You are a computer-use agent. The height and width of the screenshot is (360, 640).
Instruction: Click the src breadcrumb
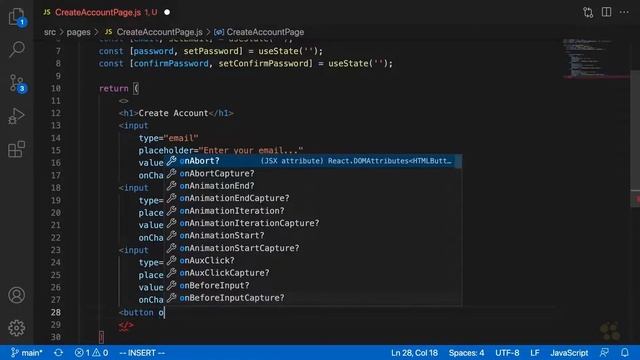pyautogui.click(x=50, y=32)
